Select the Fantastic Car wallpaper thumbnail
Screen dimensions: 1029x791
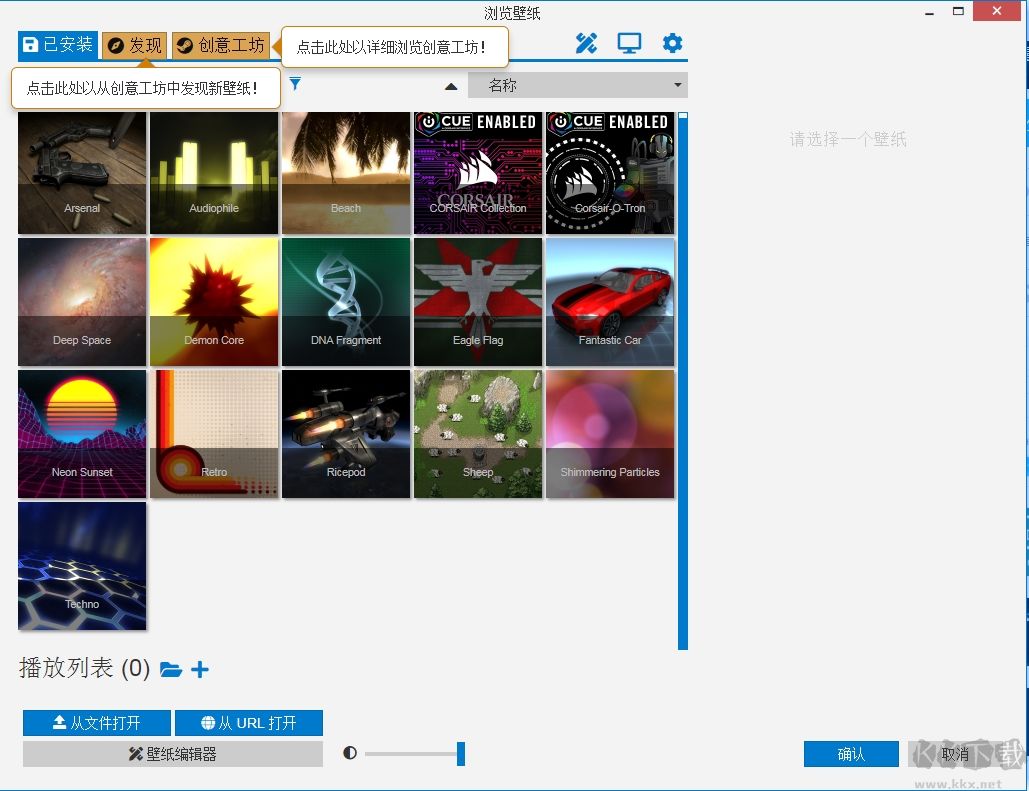[x=610, y=301]
